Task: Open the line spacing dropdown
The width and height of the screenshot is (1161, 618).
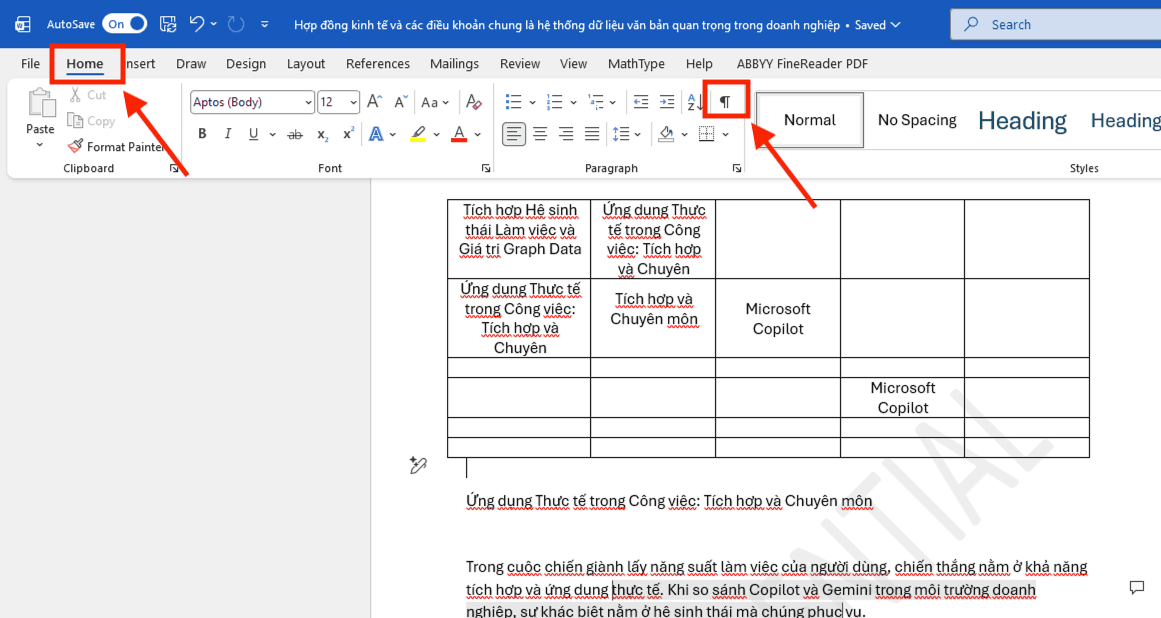Action: click(626, 134)
